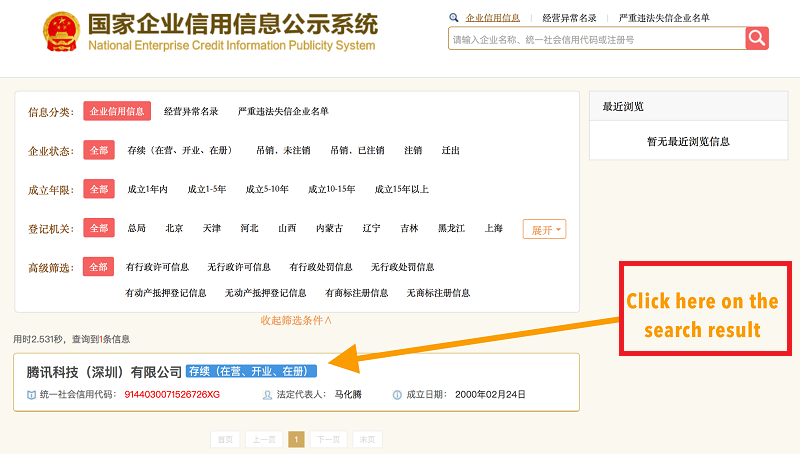This screenshot has width=800, height=454.
Task: Jump to last page with 末页
Action: (x=367, y=439)
